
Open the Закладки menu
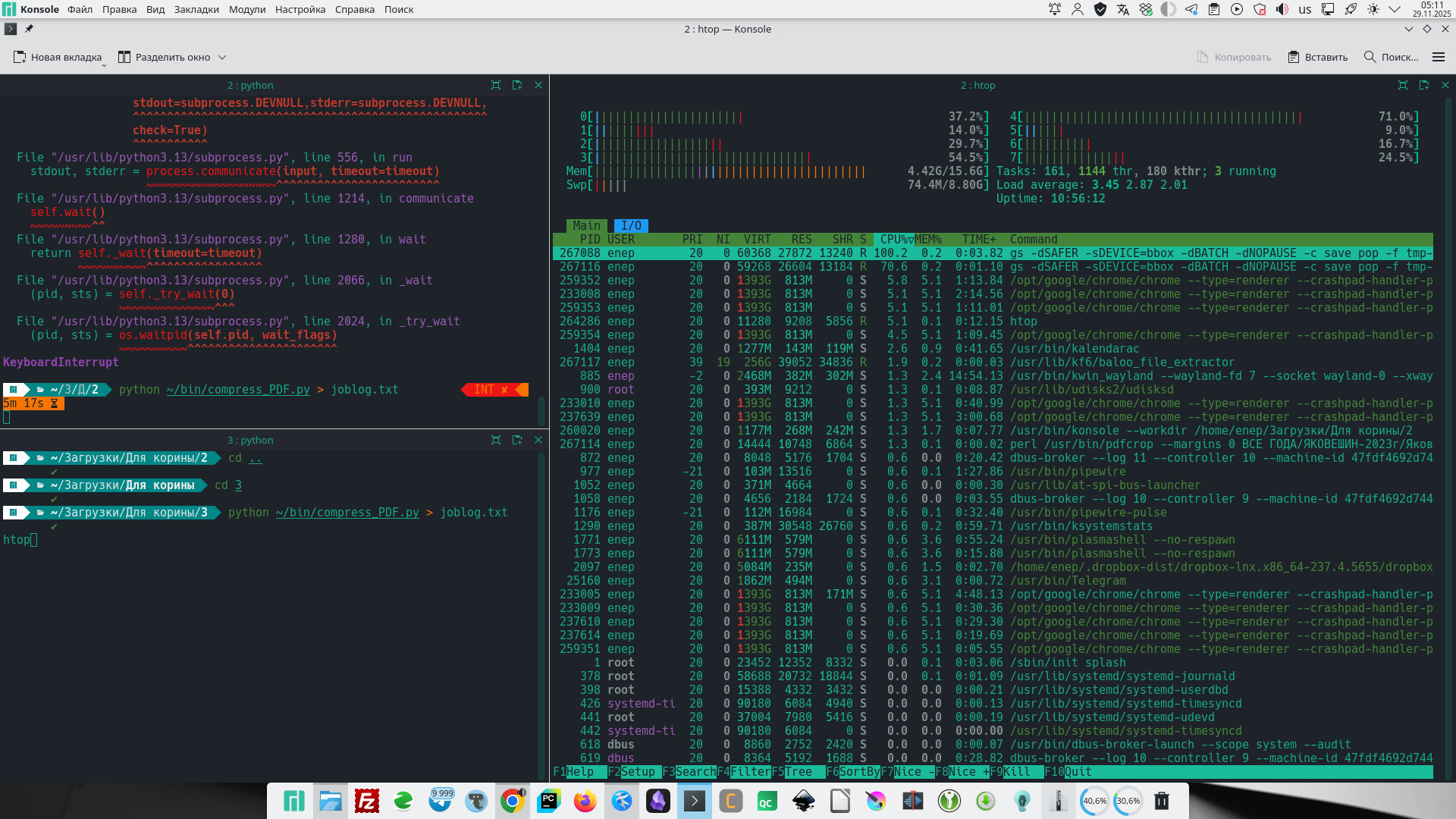196,9
